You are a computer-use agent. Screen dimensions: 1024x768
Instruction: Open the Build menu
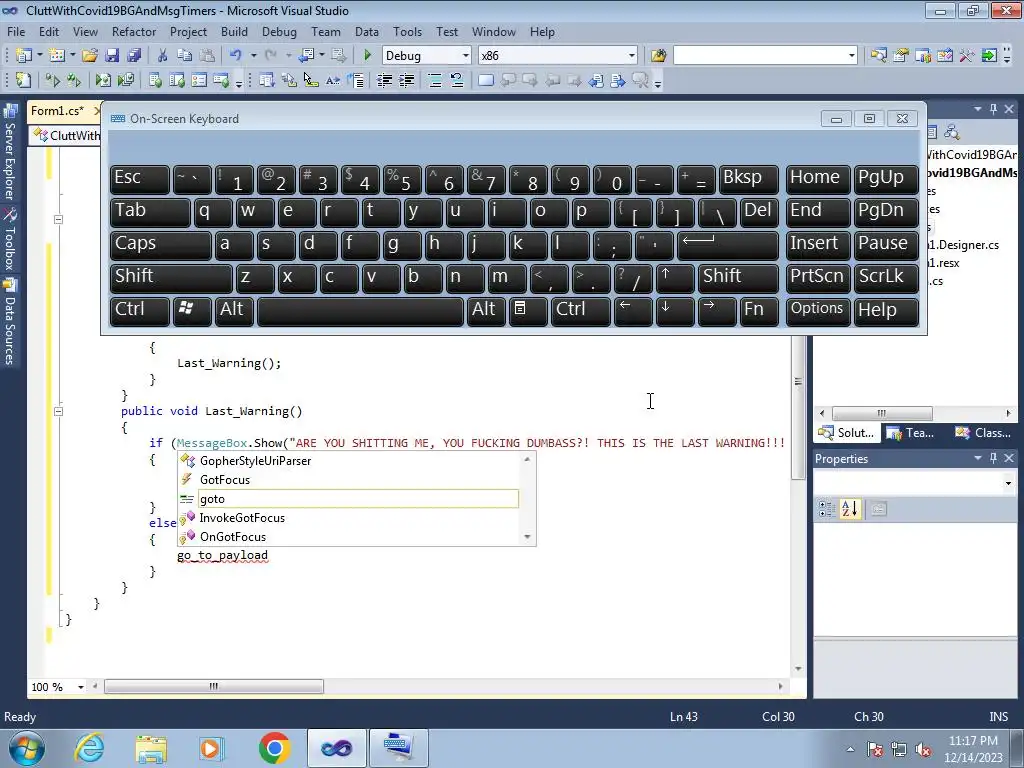(x=234, y=32)
